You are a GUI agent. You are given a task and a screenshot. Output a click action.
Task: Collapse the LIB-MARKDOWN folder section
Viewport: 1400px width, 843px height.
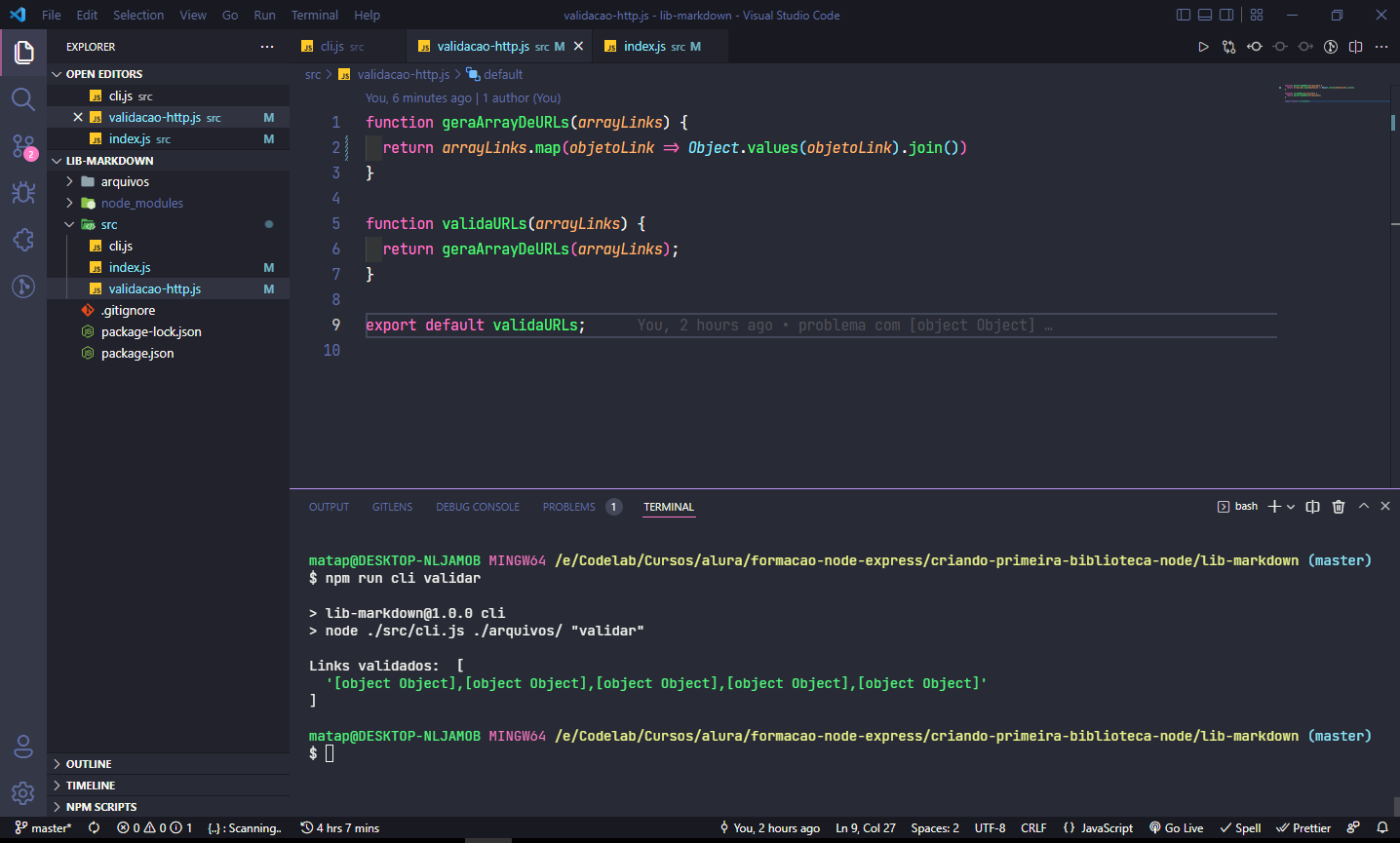tap(168, 161)
